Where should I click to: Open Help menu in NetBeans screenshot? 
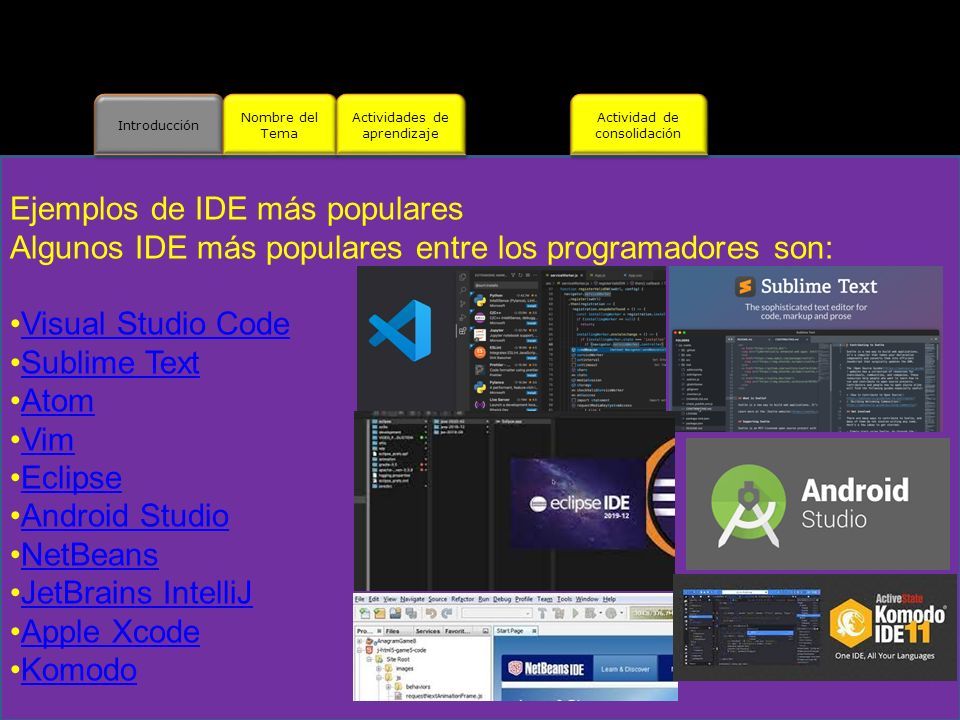pos(609,599)
